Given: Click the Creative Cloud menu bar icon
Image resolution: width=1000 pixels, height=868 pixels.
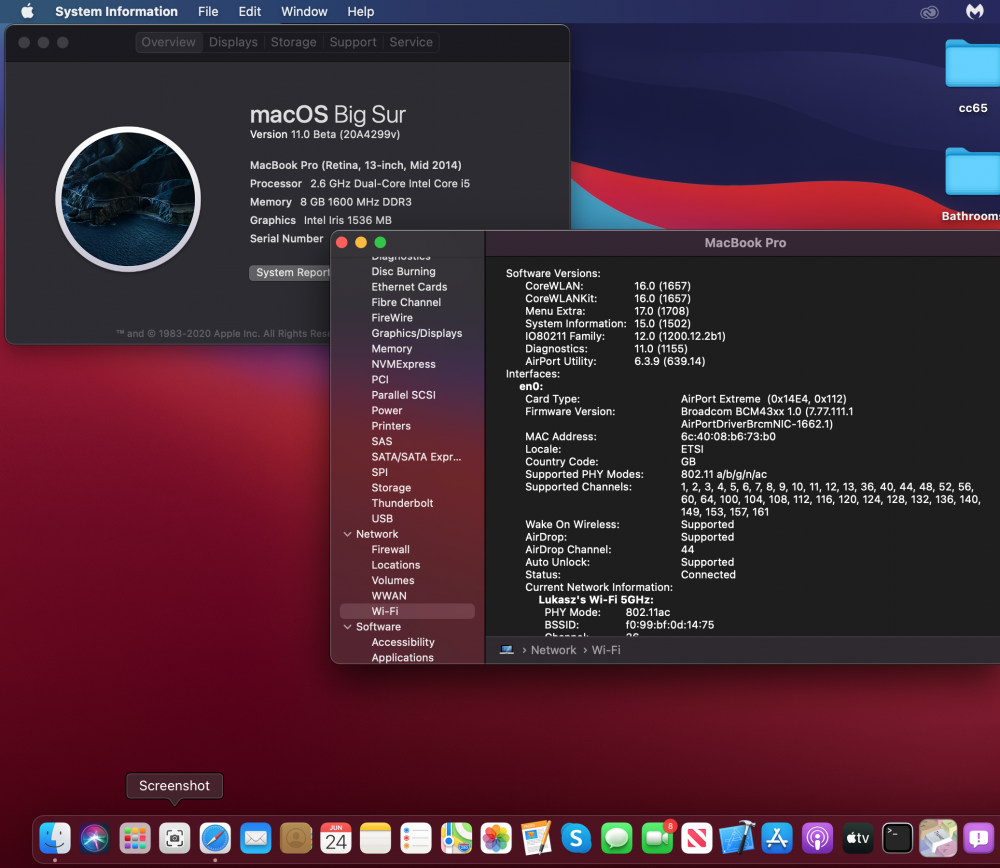Looking at the screenshot, I should (929, 12).
